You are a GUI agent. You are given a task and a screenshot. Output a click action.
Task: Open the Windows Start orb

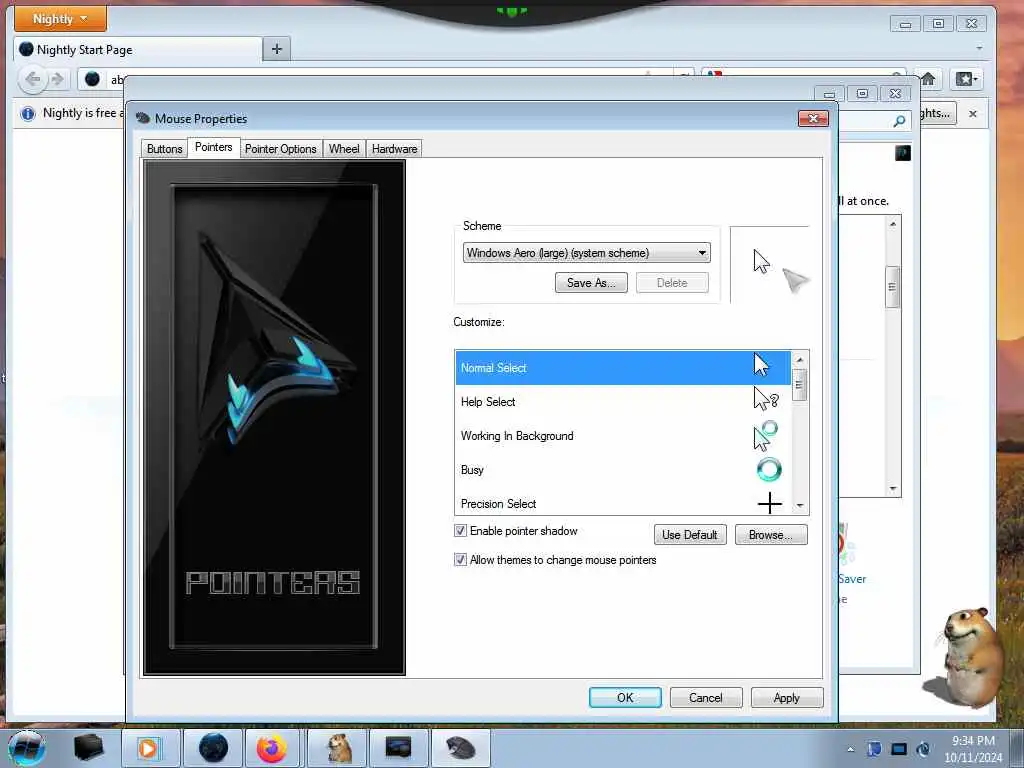(26, 748)
